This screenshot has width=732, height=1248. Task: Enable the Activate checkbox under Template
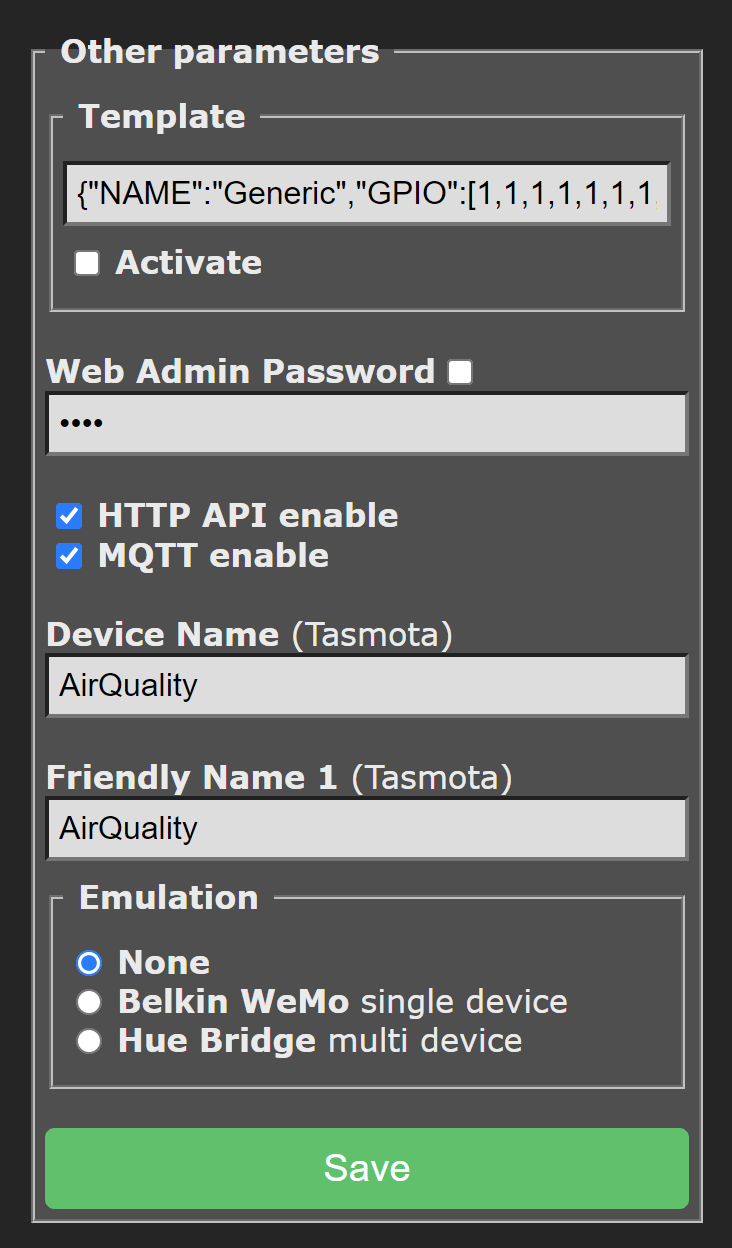87,263
